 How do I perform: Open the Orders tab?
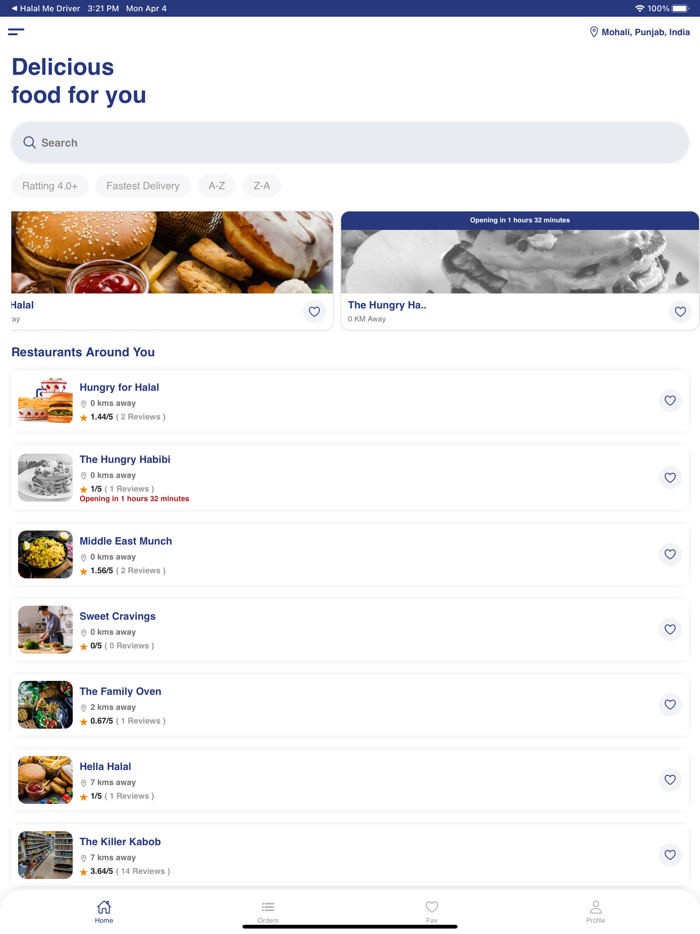click(x=268, y=911)
